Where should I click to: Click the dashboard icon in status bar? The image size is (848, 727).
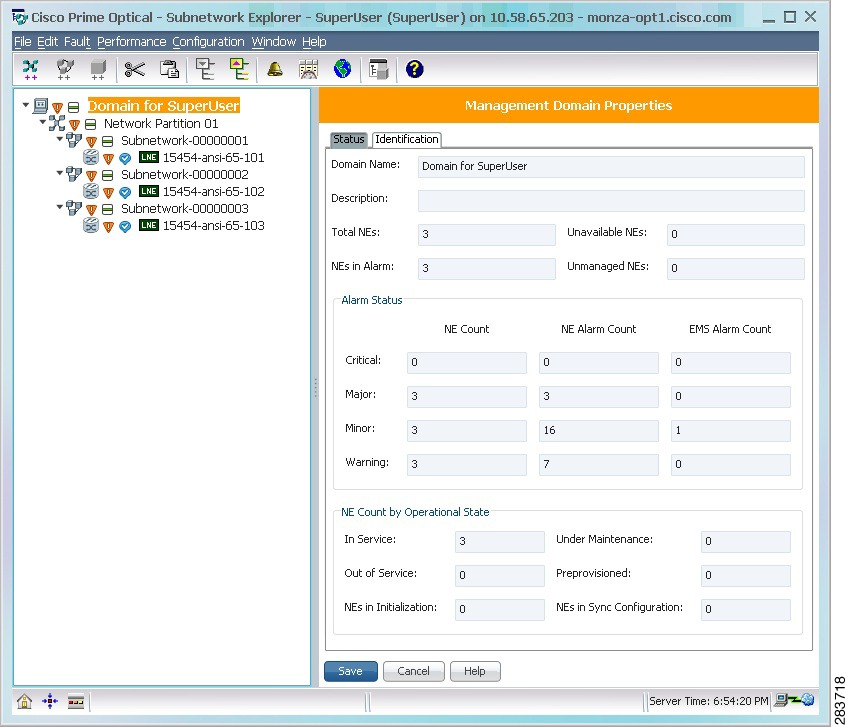click(x=76, y=702)
